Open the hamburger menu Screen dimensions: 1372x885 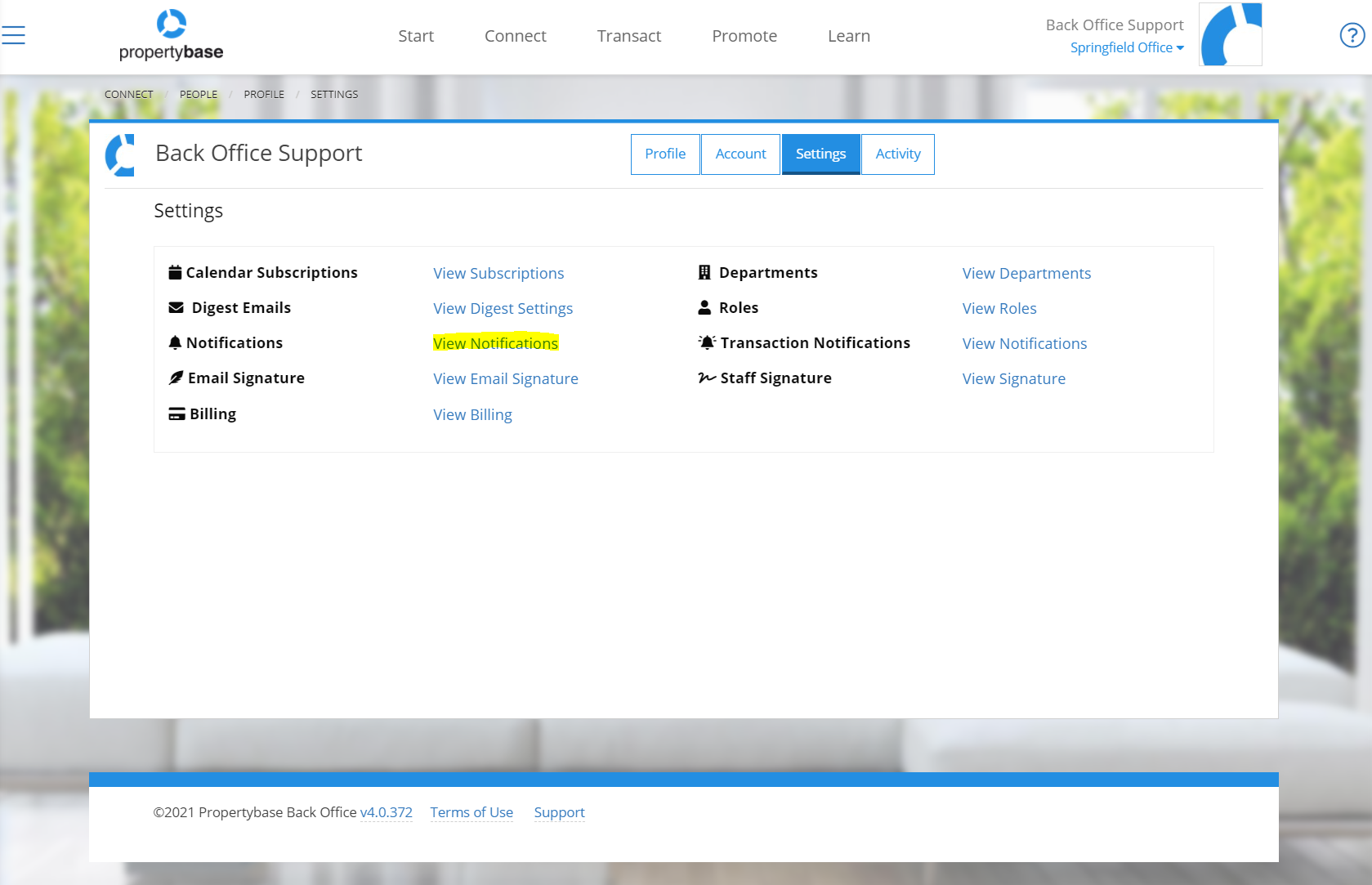point(13,34)
